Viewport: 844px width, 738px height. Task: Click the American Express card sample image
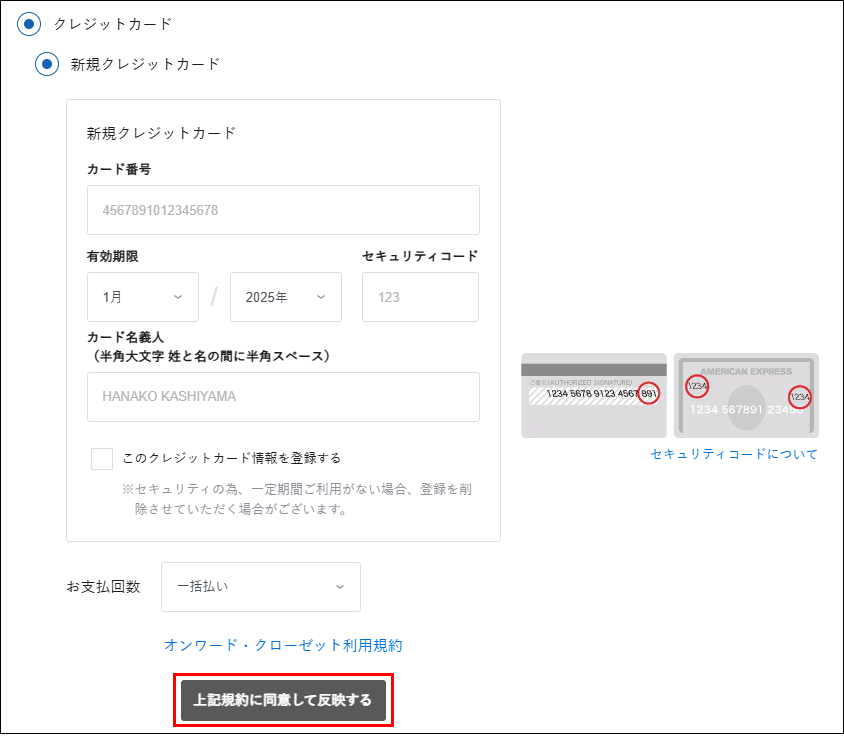(x=746, y=395)
